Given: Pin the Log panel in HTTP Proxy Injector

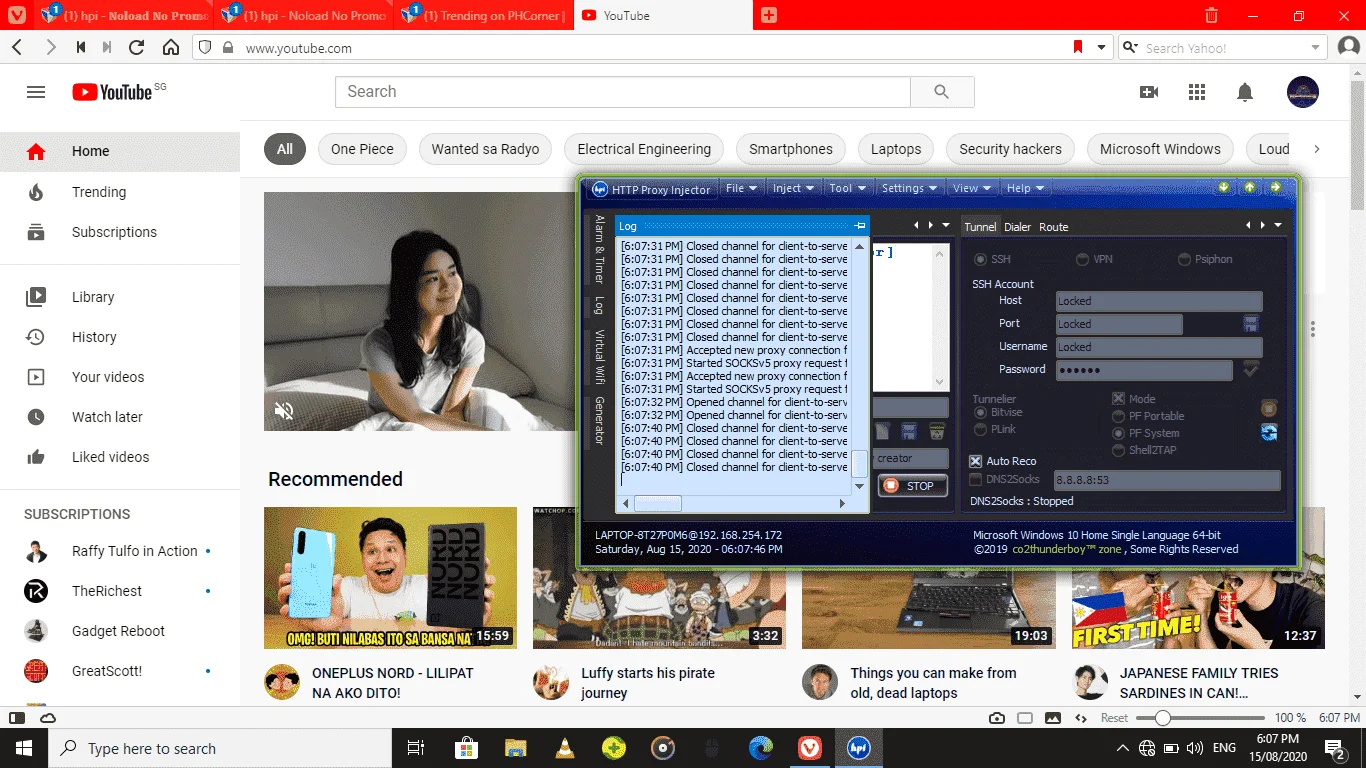Looking at the screenshot, I should (x=861, y=226).
